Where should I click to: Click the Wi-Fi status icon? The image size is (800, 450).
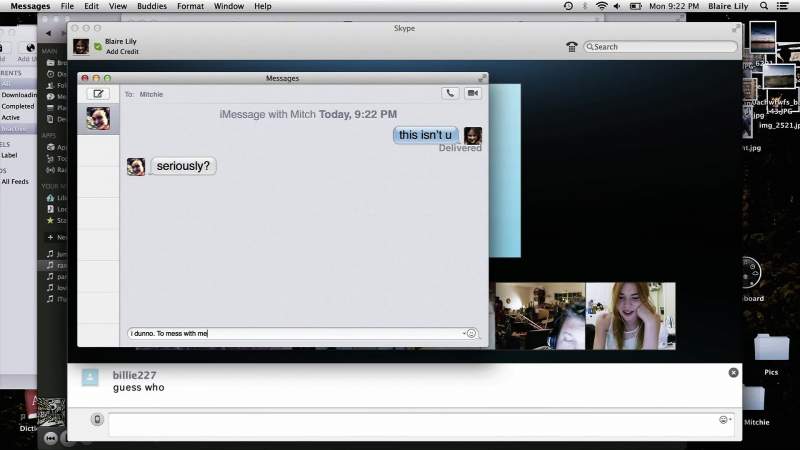pos(602,6)
